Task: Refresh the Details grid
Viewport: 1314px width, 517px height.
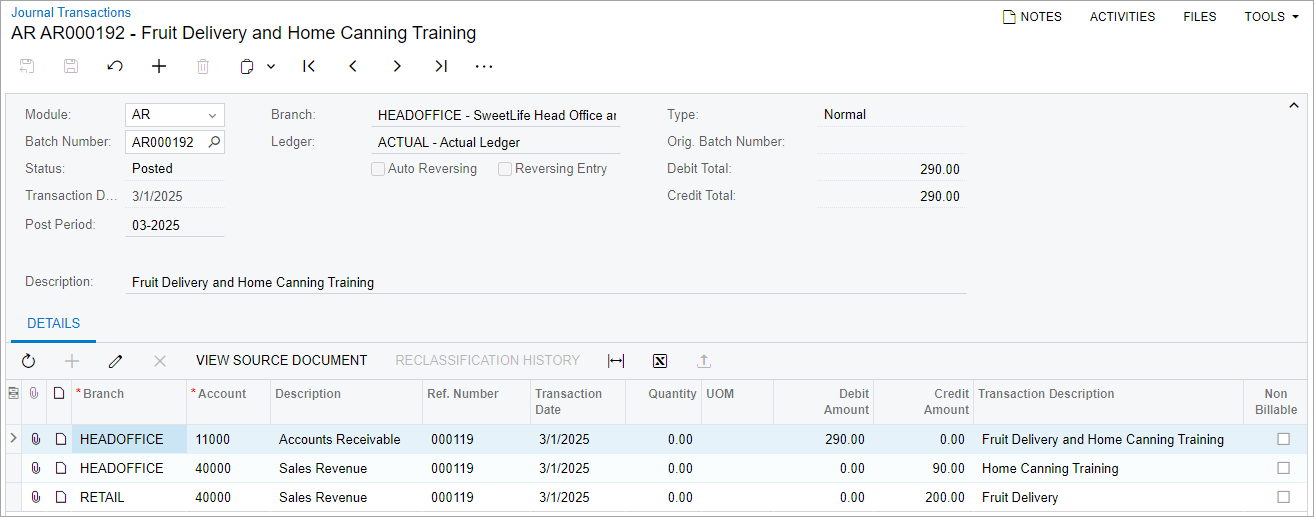Action: pyautogui.click(x=28, y=361)
